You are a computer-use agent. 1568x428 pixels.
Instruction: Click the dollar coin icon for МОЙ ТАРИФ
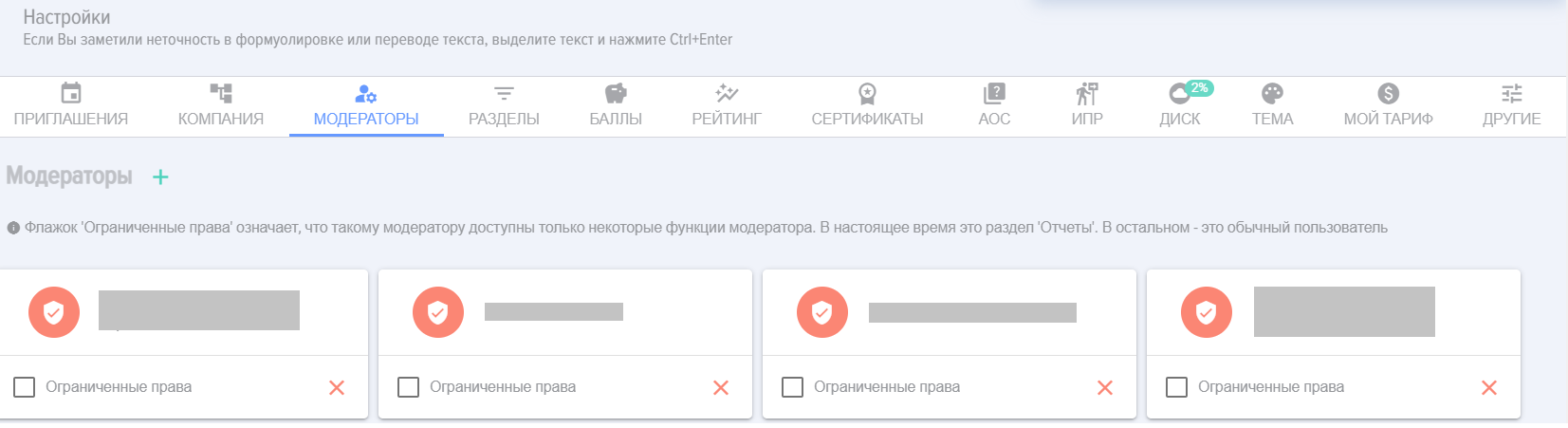1388,93
